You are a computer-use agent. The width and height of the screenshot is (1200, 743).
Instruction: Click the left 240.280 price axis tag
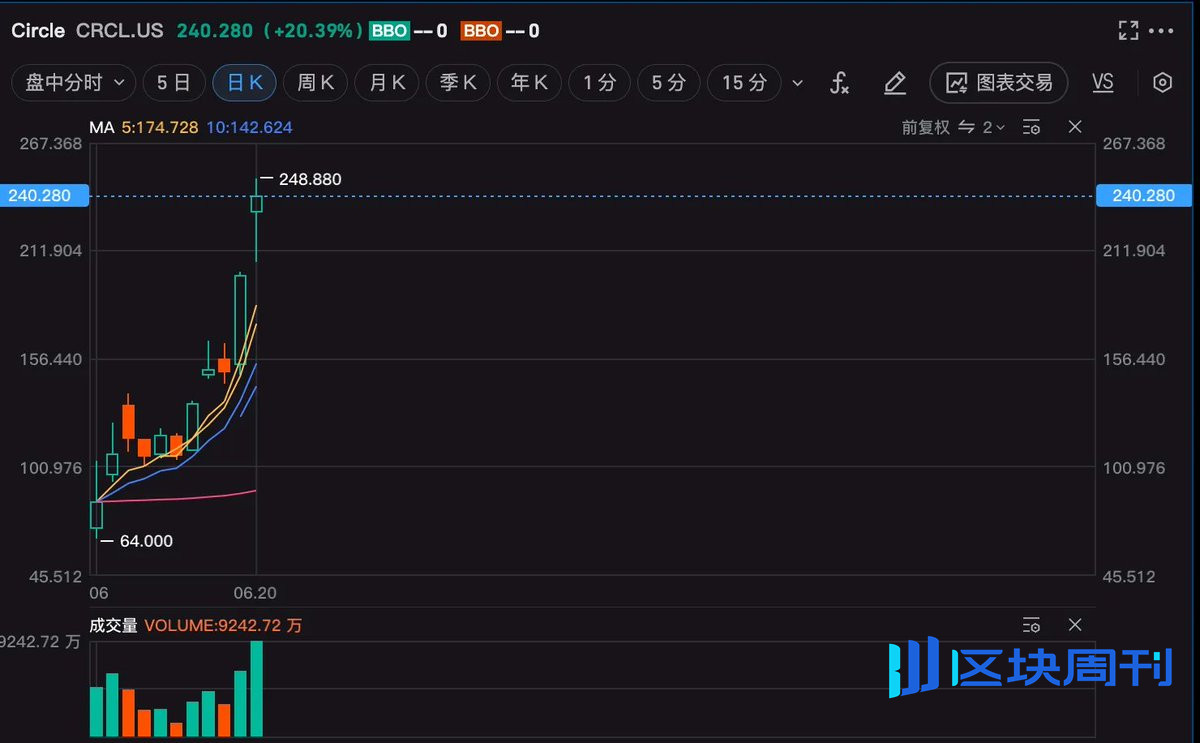click(x=44, y=195)
